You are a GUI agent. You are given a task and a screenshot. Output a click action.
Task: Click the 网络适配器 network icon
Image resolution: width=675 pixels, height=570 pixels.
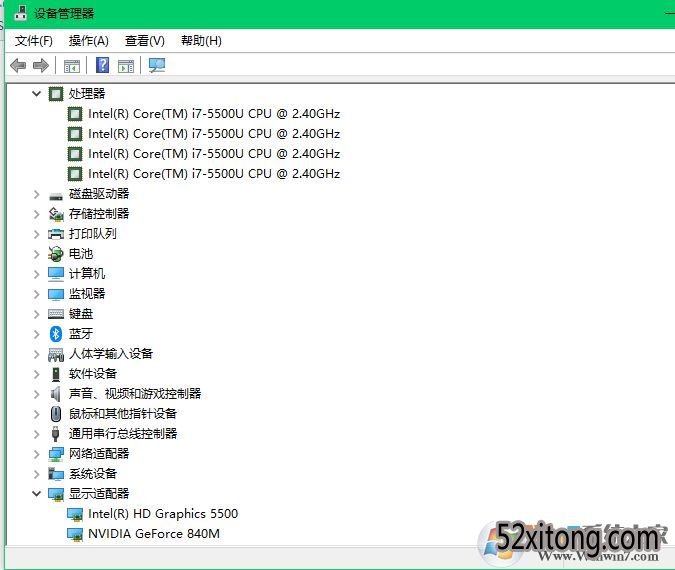pyautogui.click(x=56, y=454)
